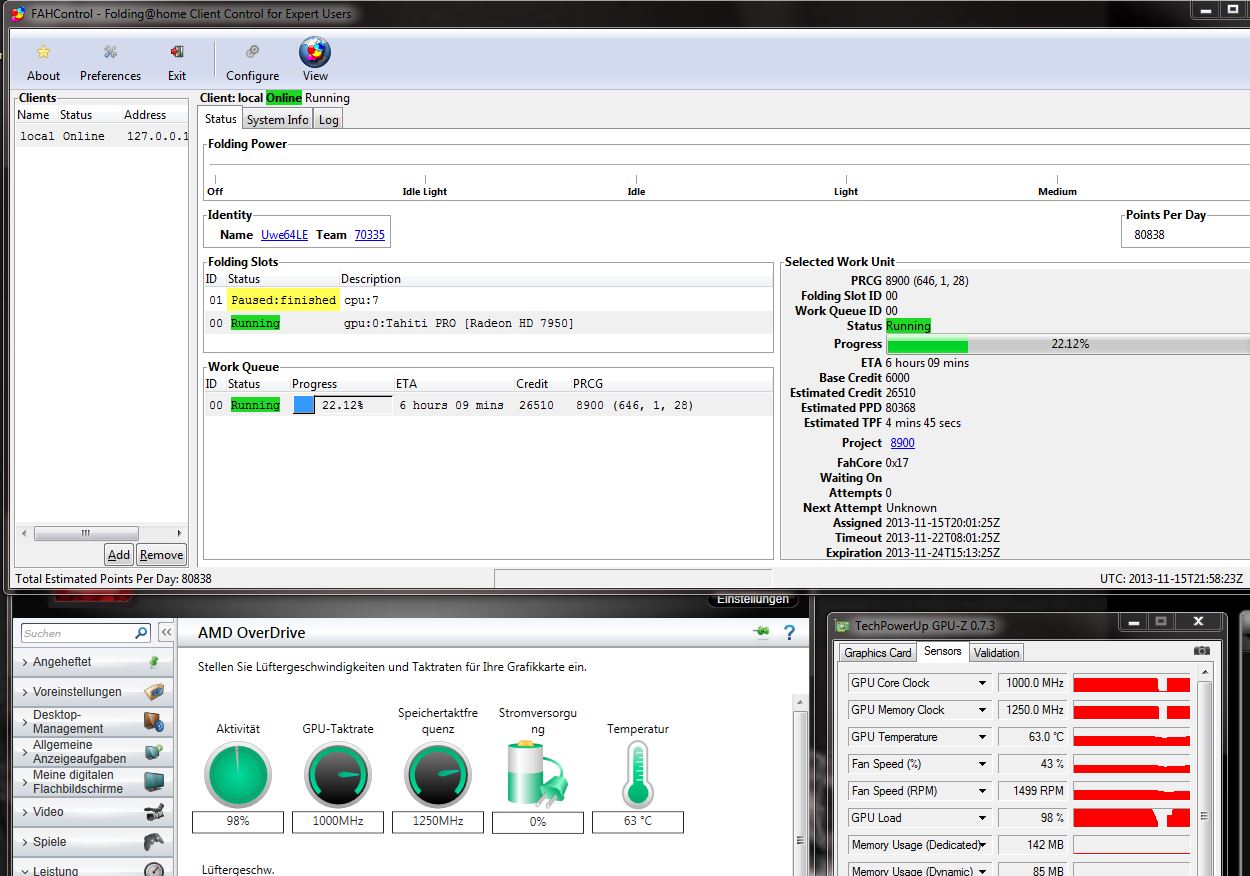Click the search magnifier in AMD panel
Viewport: 1250px width, 876px height.
point(141,633)
